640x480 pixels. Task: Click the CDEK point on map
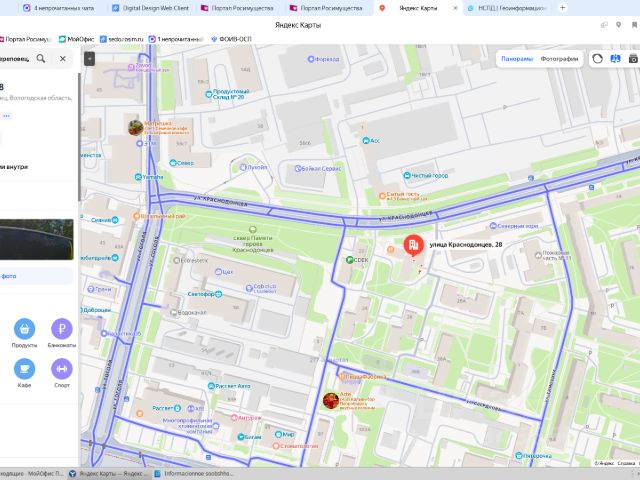(x=349, y=260)
